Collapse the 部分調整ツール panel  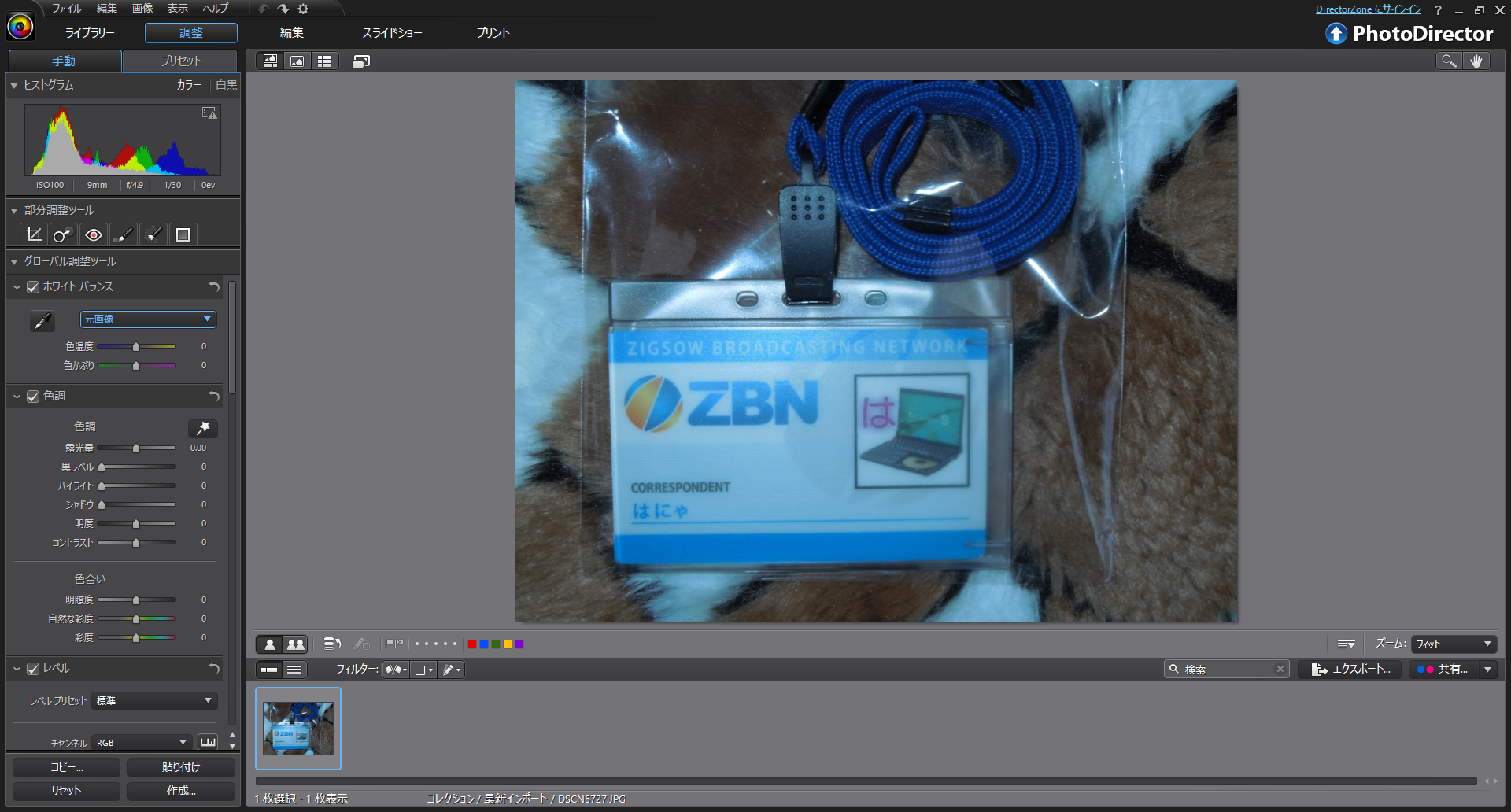click(x=14, y=210)
